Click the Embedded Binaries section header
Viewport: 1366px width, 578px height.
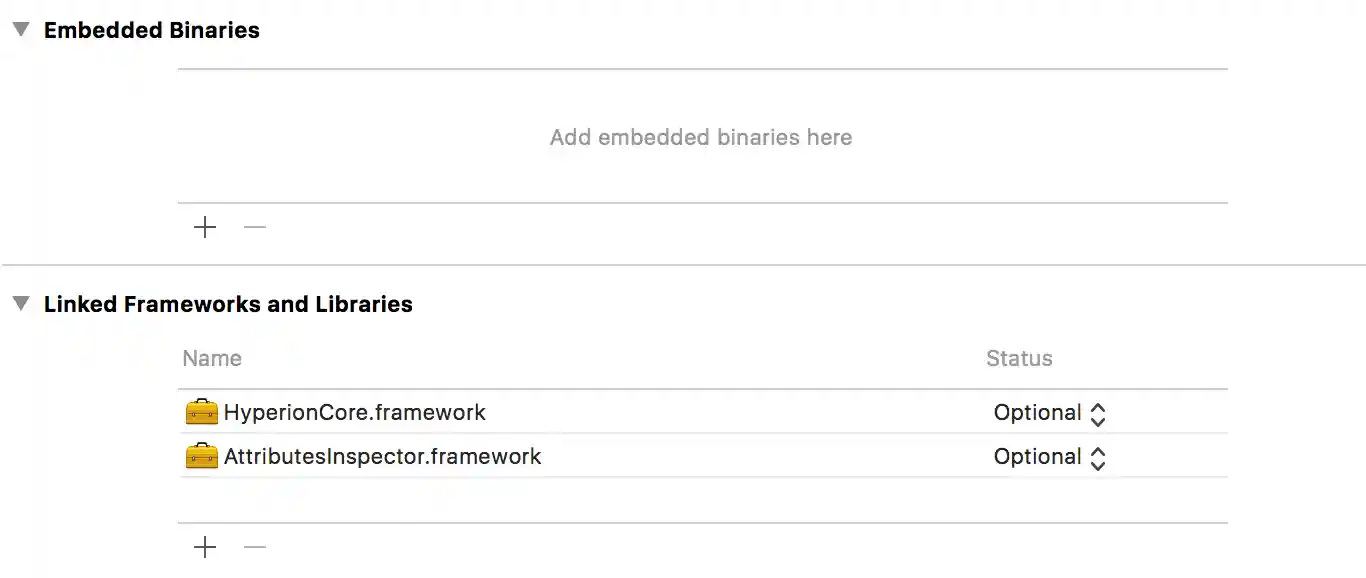coord(151,30)
